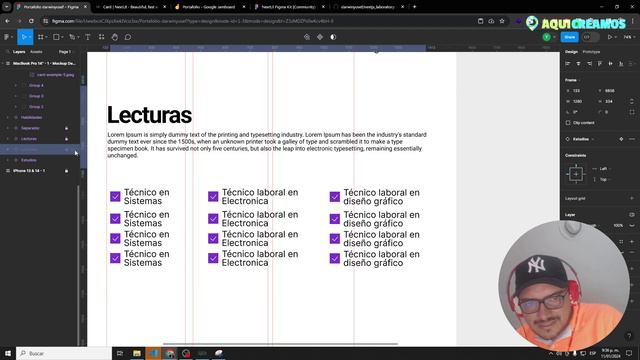Open Chrome from the taskbar

pos(170,353)
